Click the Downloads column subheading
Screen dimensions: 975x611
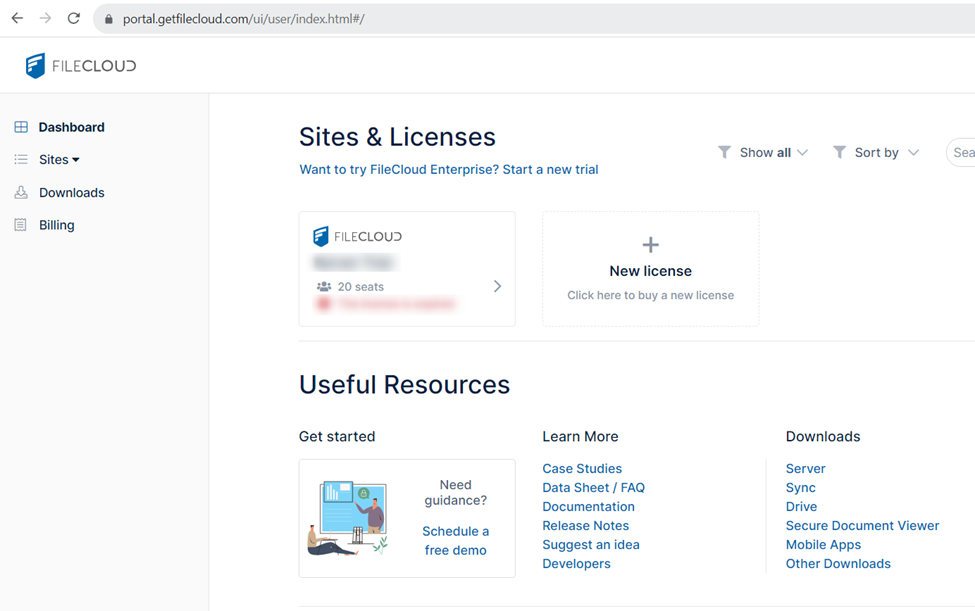coord(823,436)
